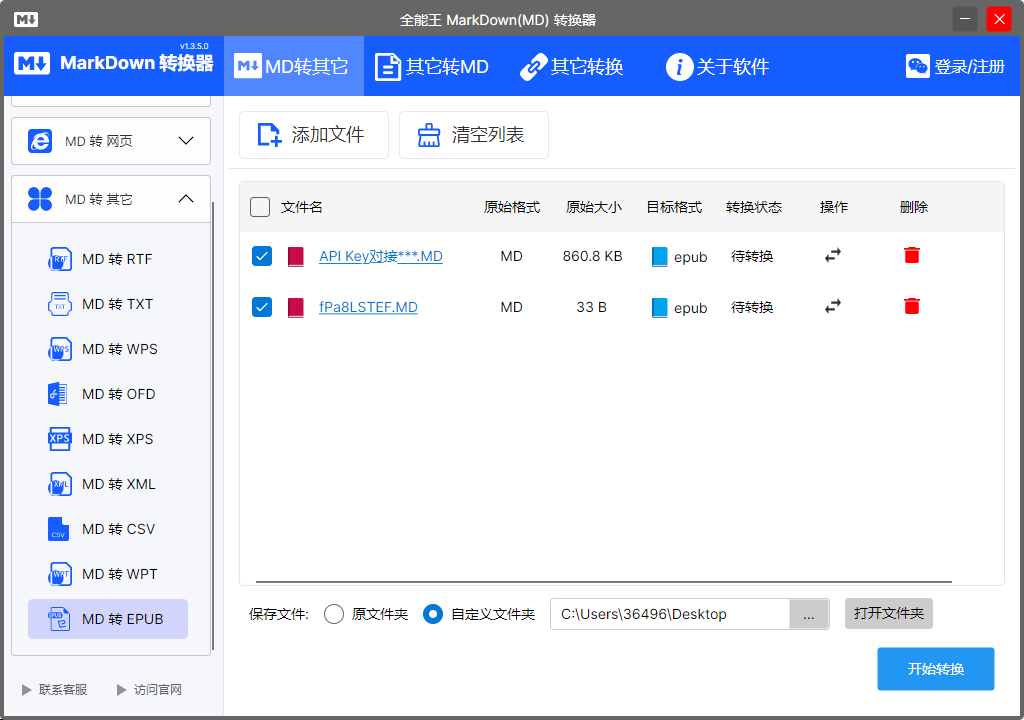
Task: Open 关于软件 tab
Action: 717,66
